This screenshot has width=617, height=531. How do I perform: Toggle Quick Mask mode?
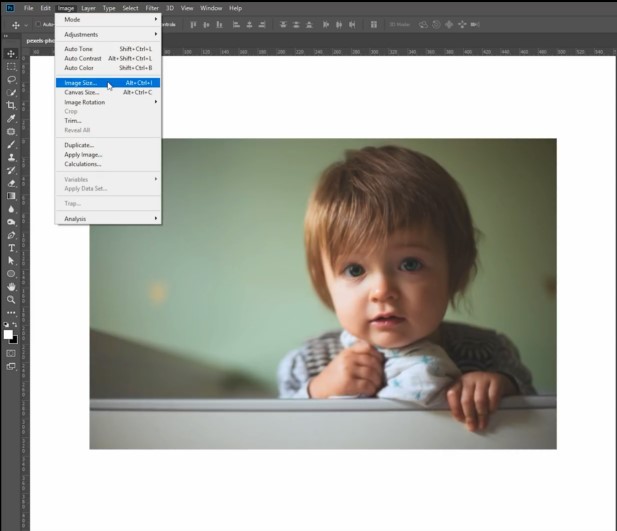click(11, 353)
